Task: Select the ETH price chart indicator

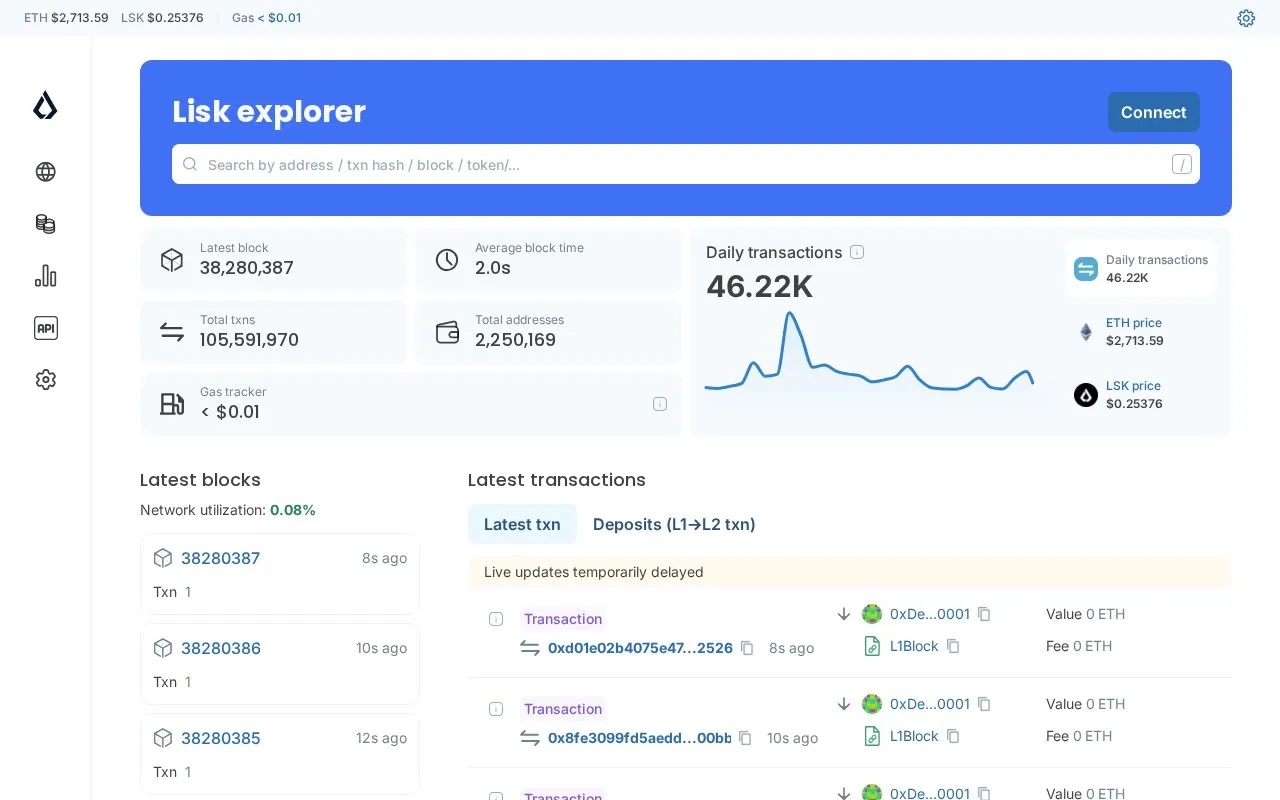Action: tap(1141, 332)
